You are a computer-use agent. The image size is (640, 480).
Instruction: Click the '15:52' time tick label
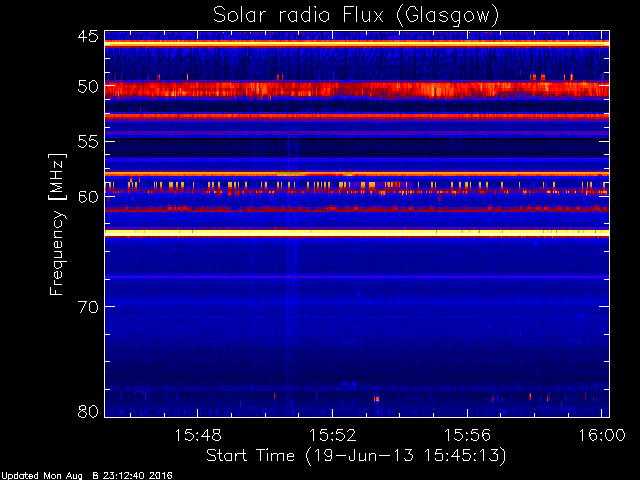tap(333, 435)
